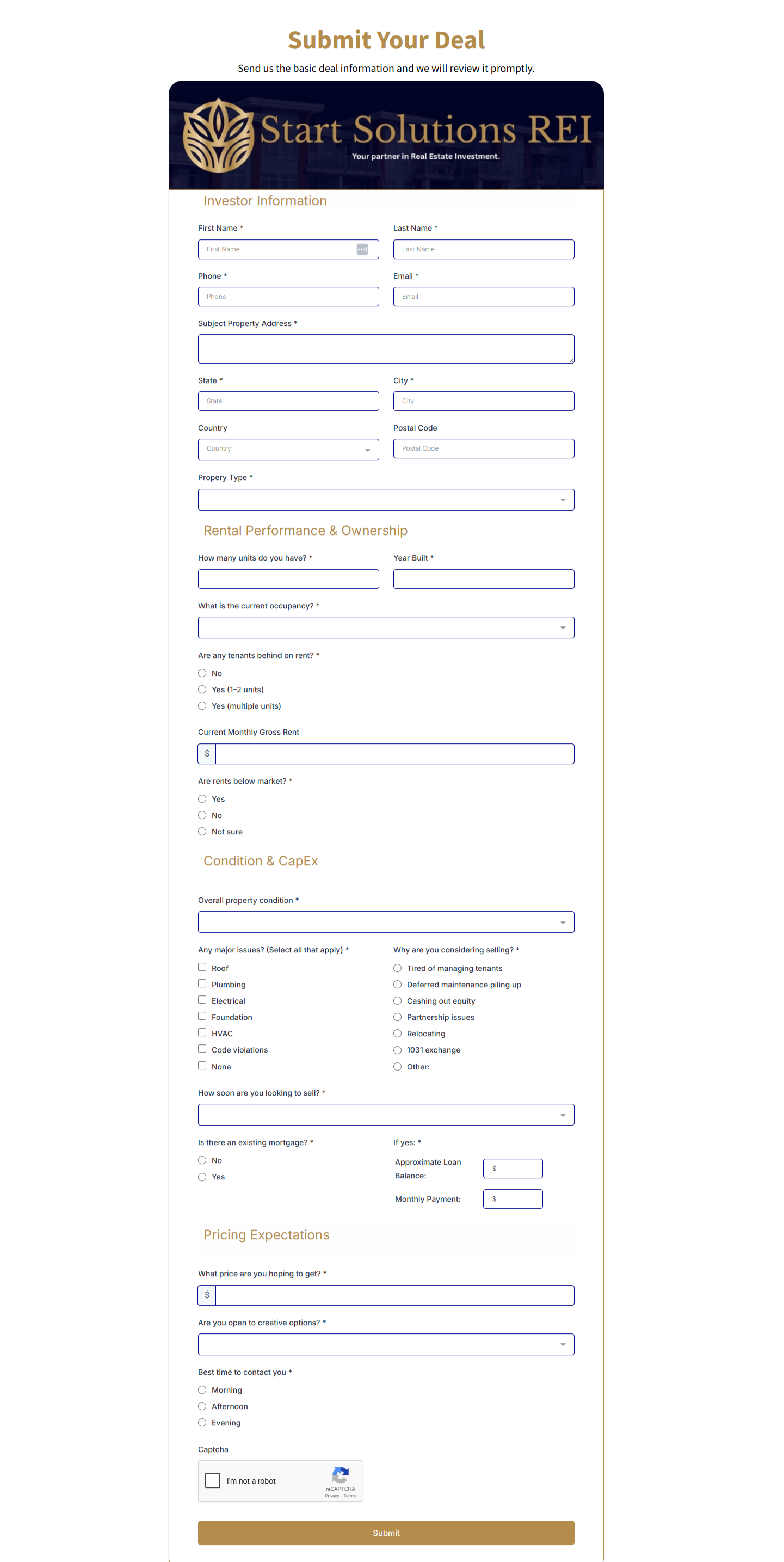Click inside the Subject Property Address field
784x1562 pixels.
point(386,348)
